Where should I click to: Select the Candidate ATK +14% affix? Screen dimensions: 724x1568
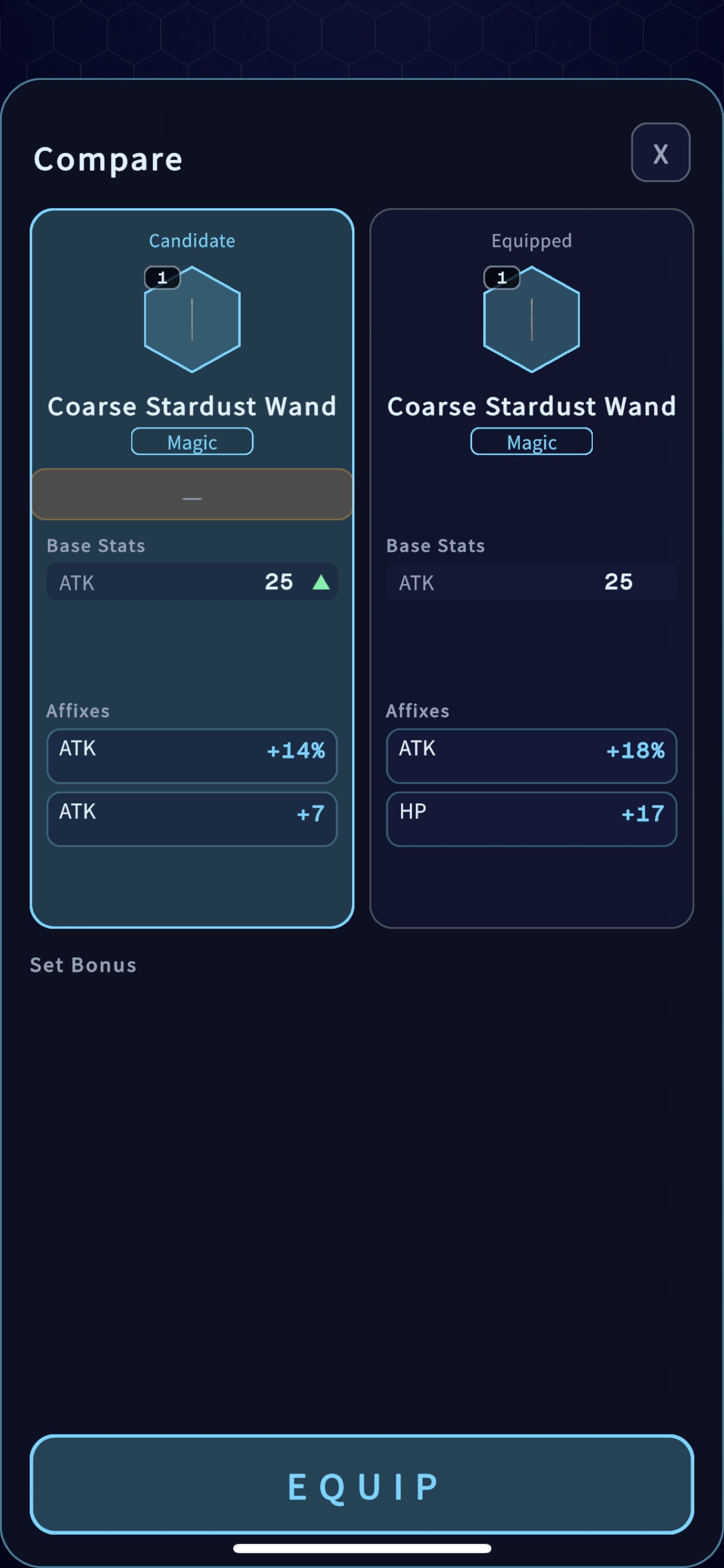pos(192,756)
